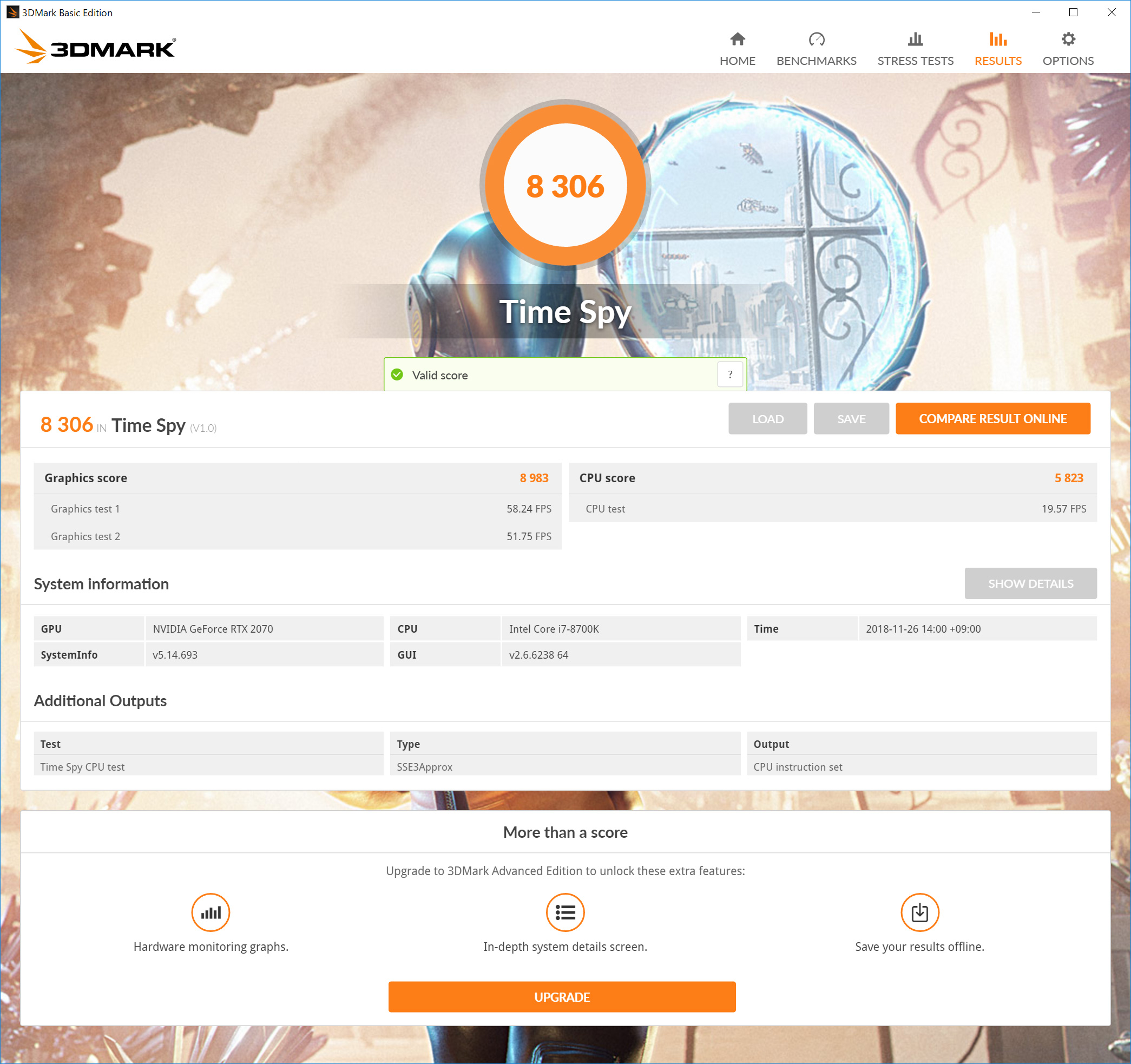Image resolution: width=1131 pixels, height=1064 pixels.
Task: Click the CPU score label
Action: point(607,478)
